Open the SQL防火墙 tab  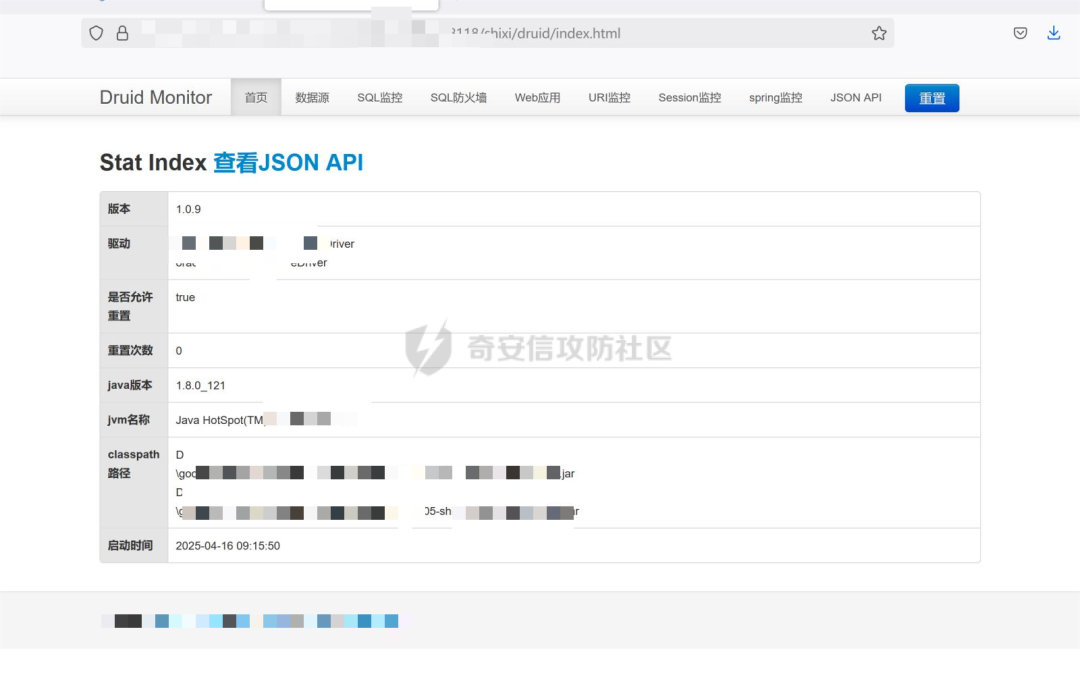click(x=459, y=98)
